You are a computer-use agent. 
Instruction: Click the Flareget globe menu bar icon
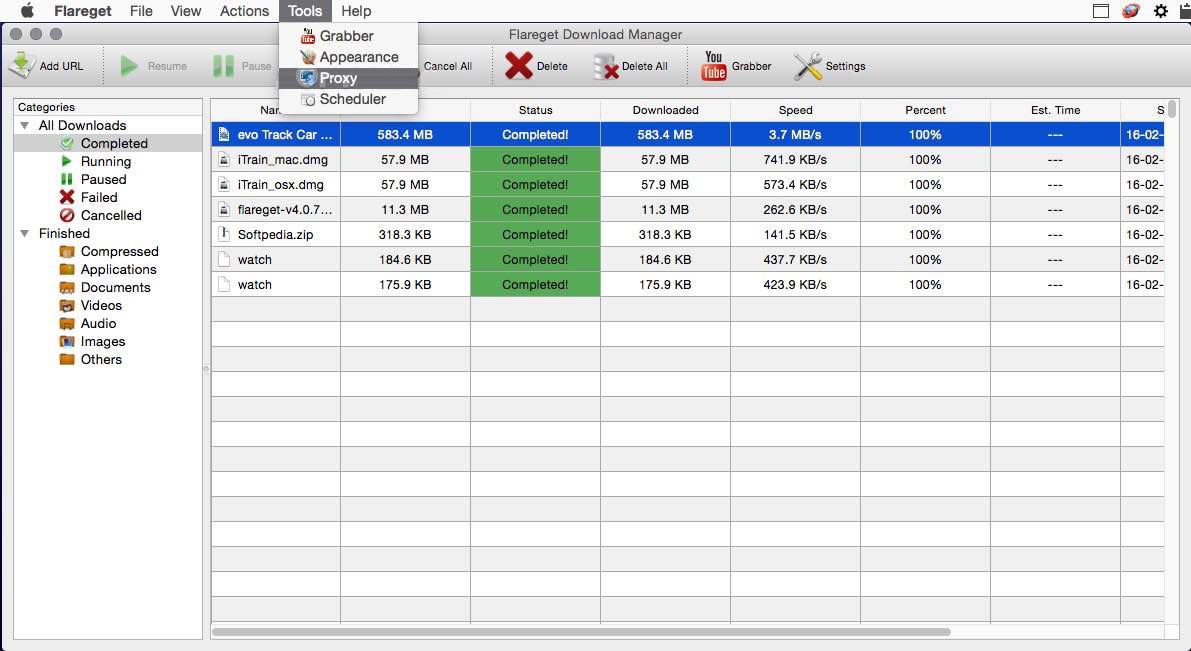[1130, 11]
